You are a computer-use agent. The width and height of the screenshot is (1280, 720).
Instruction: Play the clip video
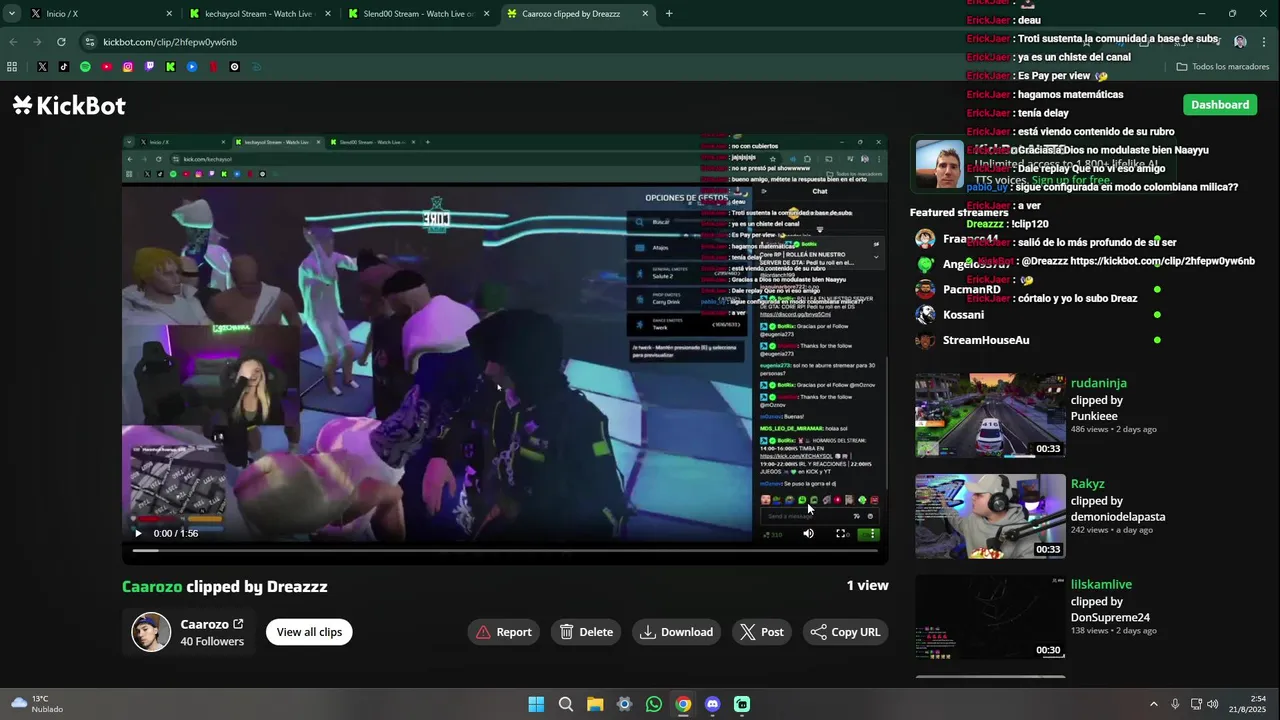[x=138, y=533]
